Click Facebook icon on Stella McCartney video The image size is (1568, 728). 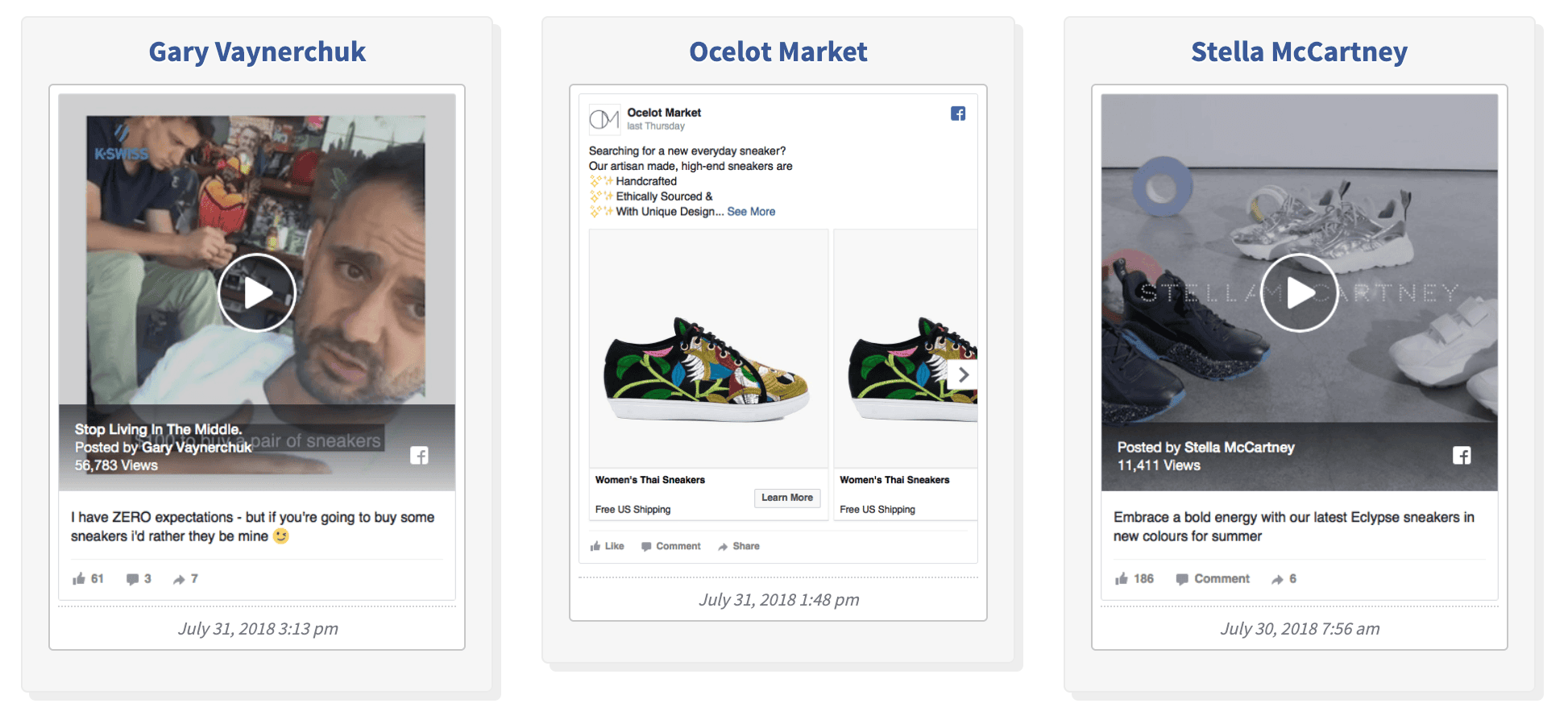coord(1462,456)
